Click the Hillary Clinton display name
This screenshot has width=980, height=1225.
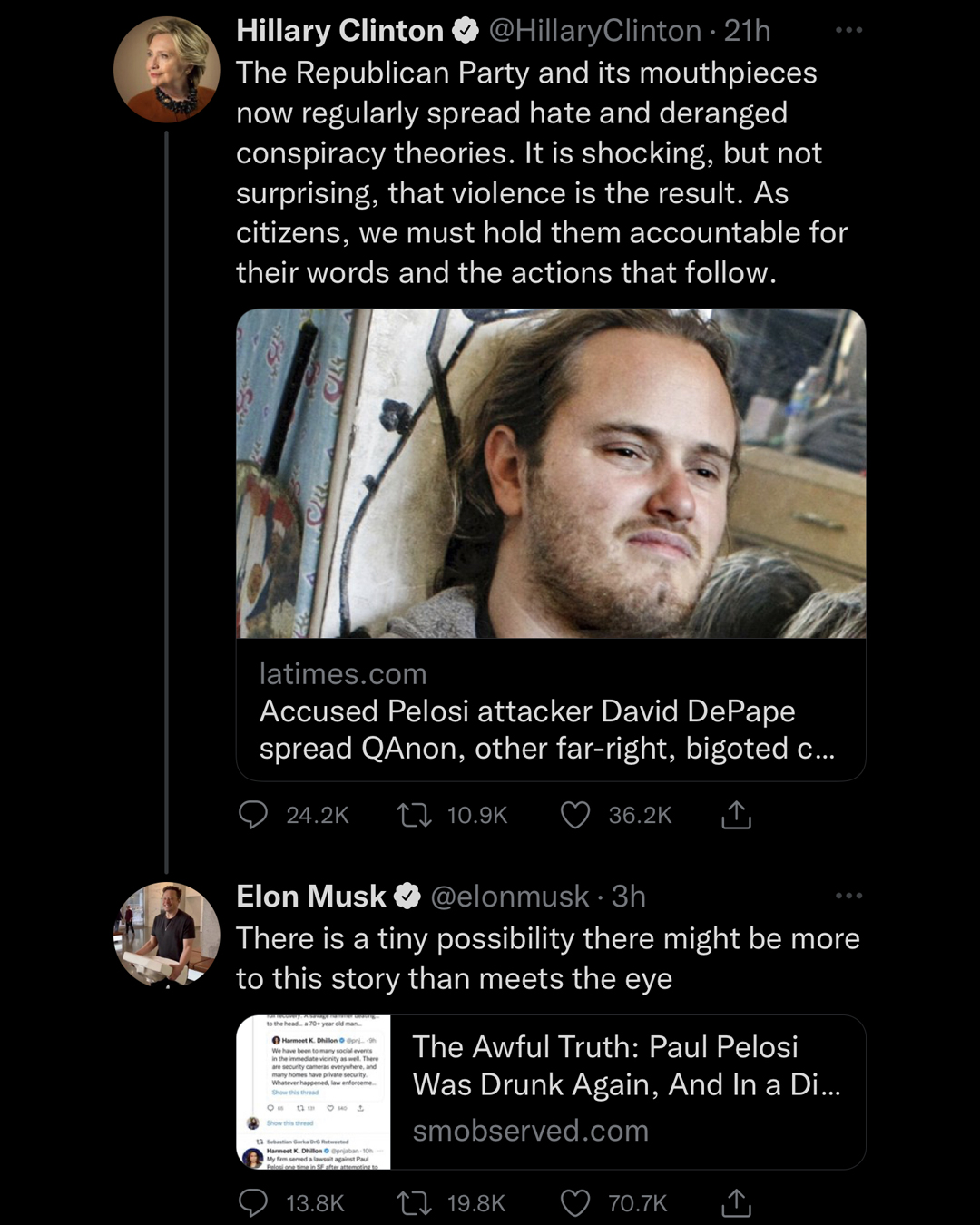(339, 31)
